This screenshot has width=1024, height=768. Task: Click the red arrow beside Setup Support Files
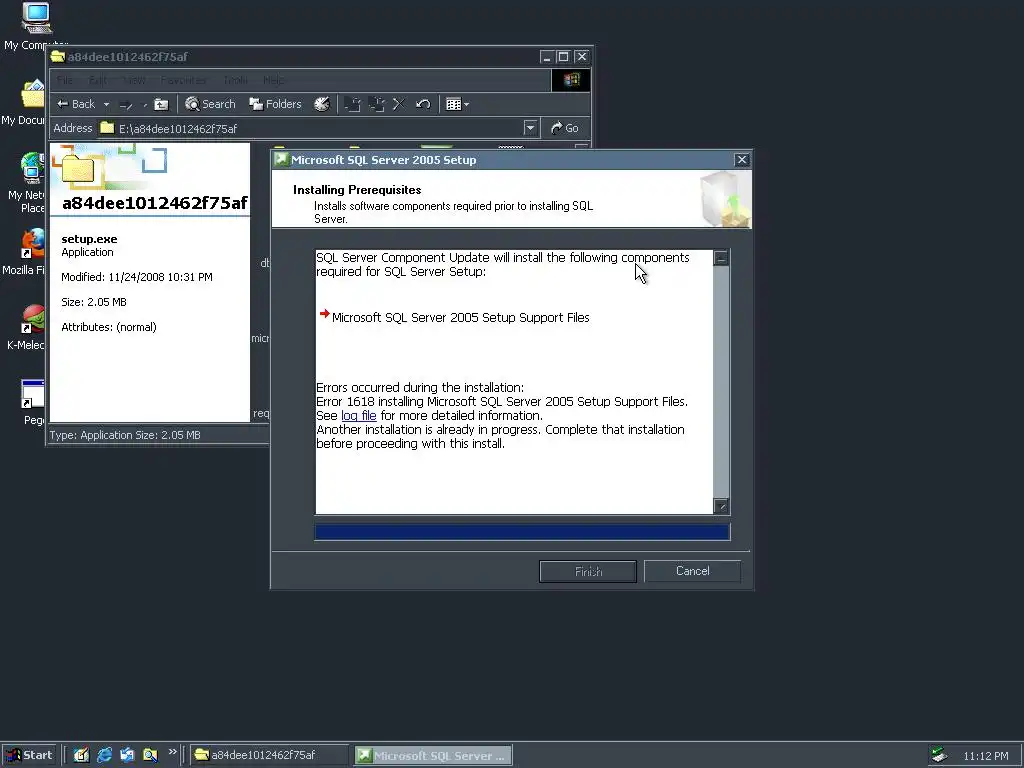click(325, 314)
